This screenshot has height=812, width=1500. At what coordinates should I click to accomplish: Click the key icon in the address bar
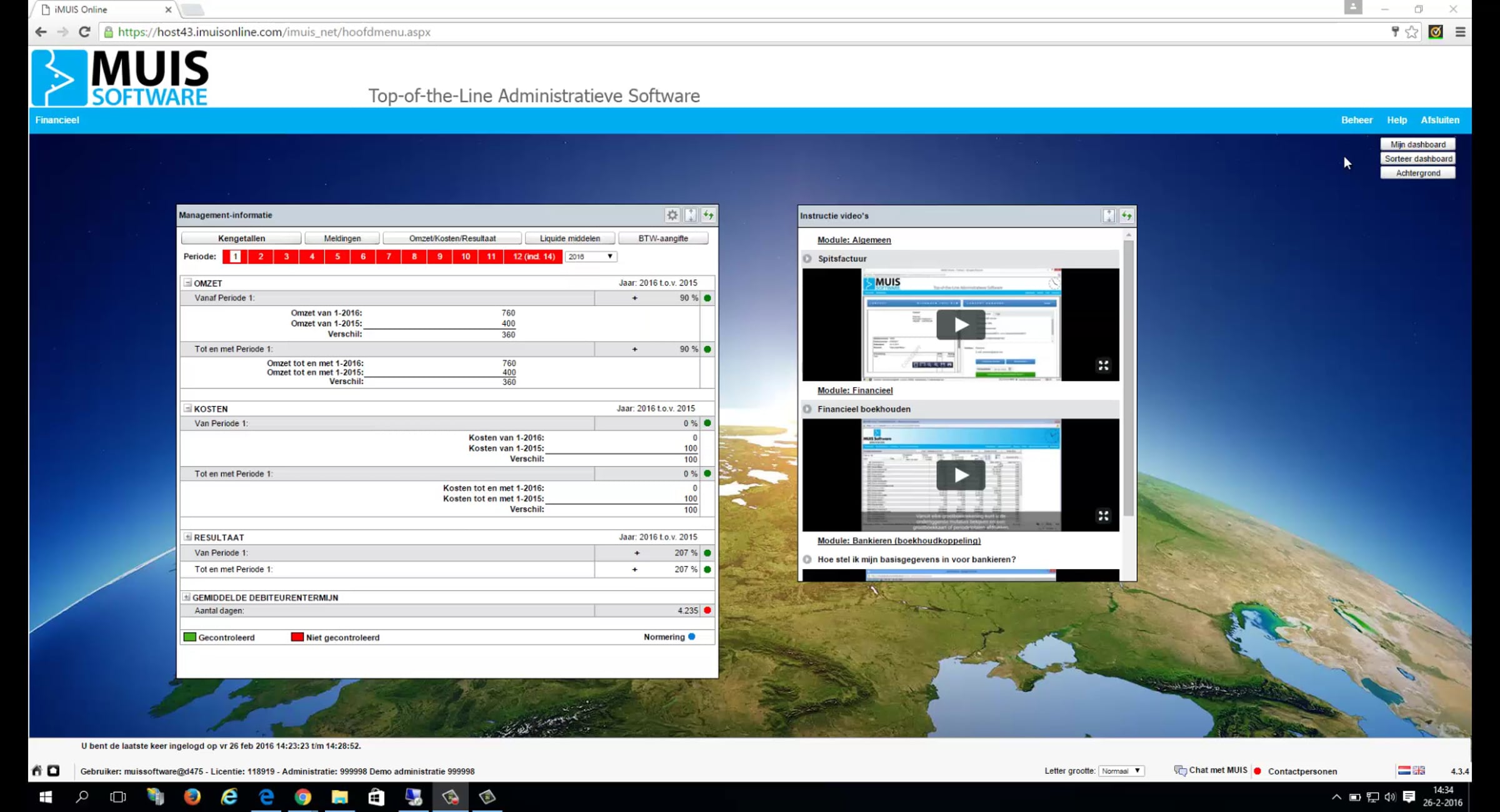click(1394, 32)
